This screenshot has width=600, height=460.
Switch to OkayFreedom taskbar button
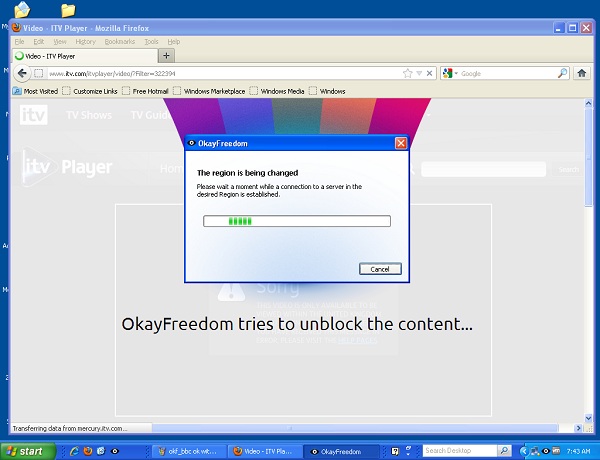[x=340, y=451]
